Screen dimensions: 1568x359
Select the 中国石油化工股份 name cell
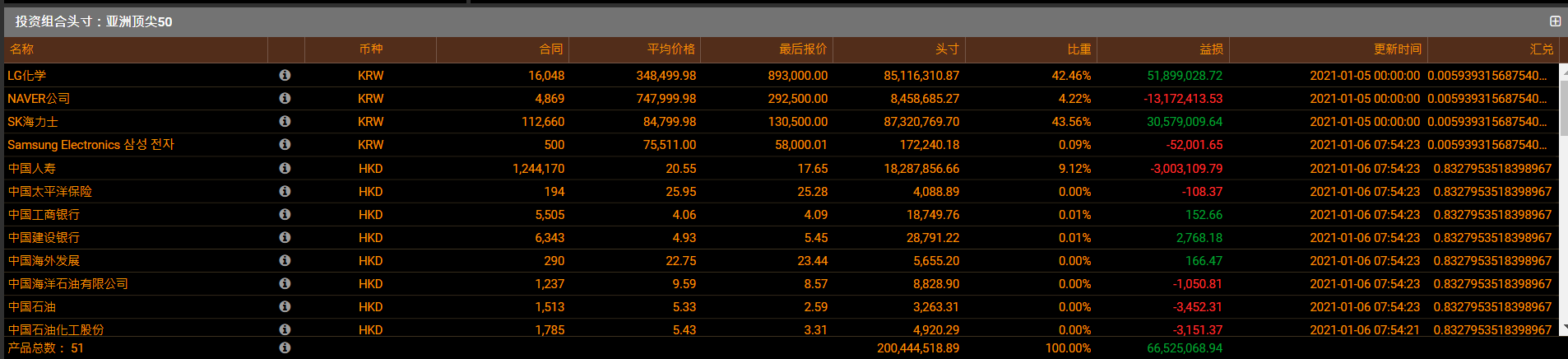click(x=56, y=329)
